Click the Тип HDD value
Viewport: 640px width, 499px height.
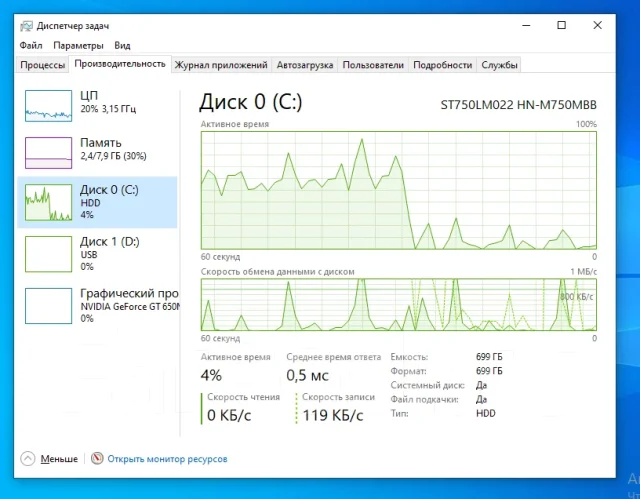pyautogui.click(x=486, y=413)
